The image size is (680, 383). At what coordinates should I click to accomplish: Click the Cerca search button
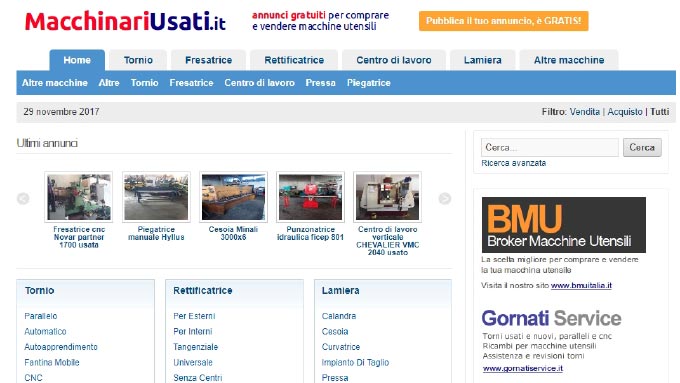[x=642, y=147]
